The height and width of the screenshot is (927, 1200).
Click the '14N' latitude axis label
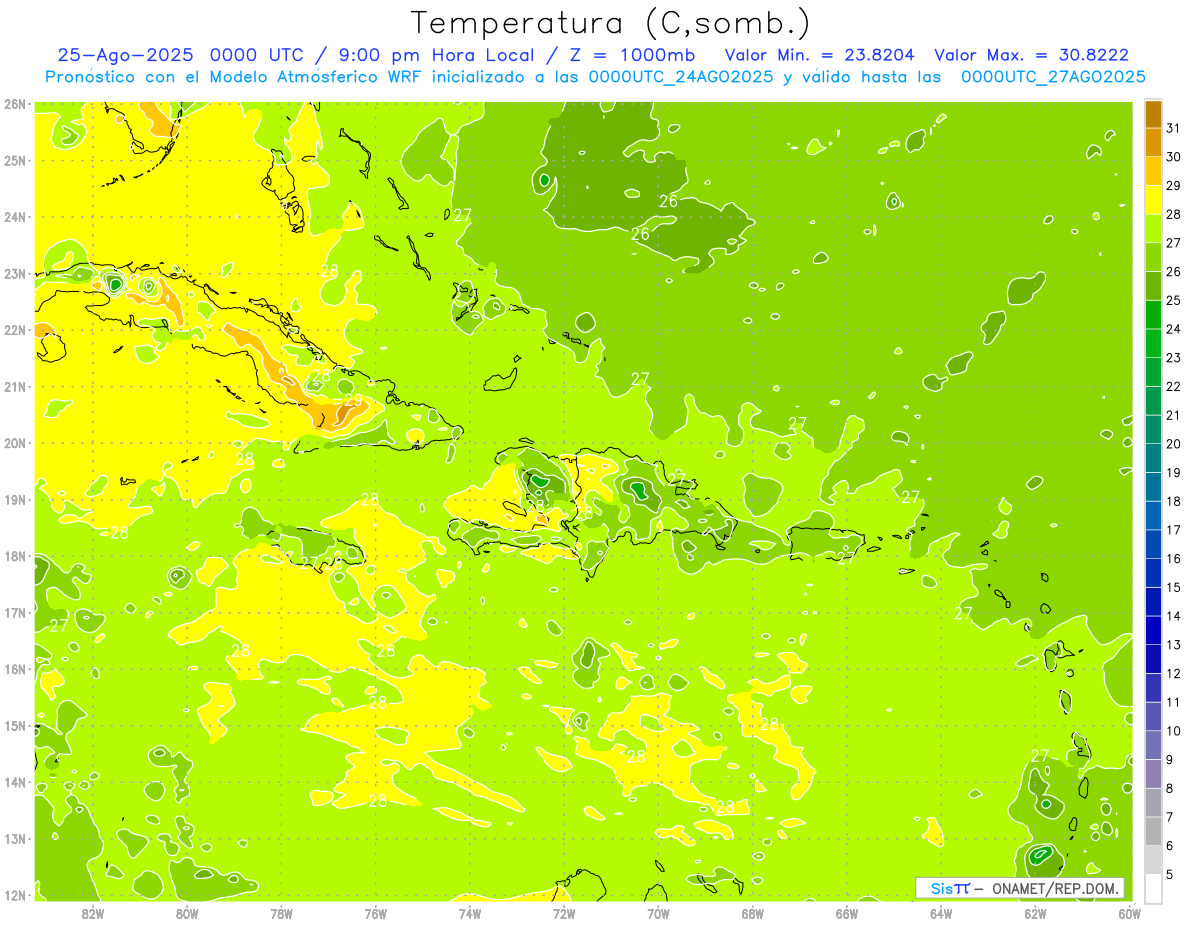pos(15,782)
